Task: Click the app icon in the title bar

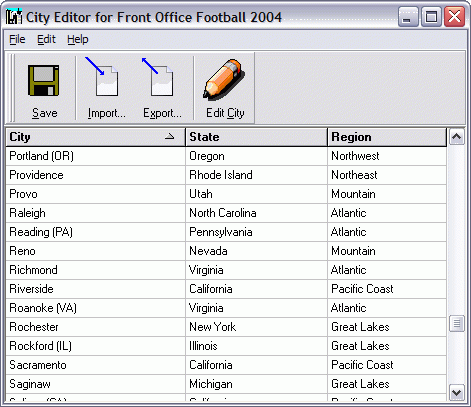Action: click(14, 17)
